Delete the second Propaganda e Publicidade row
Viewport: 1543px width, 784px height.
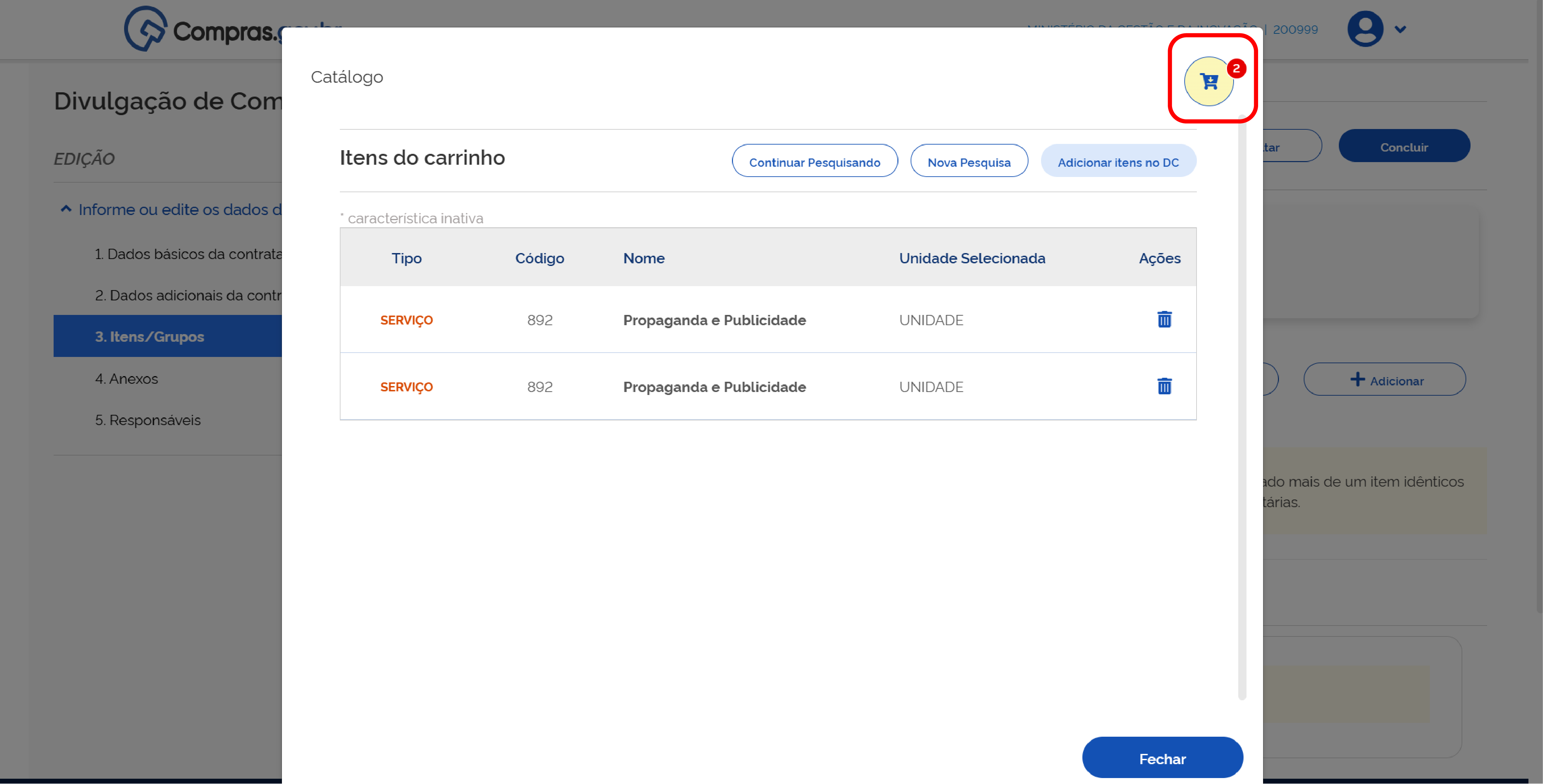(1164, 386)
